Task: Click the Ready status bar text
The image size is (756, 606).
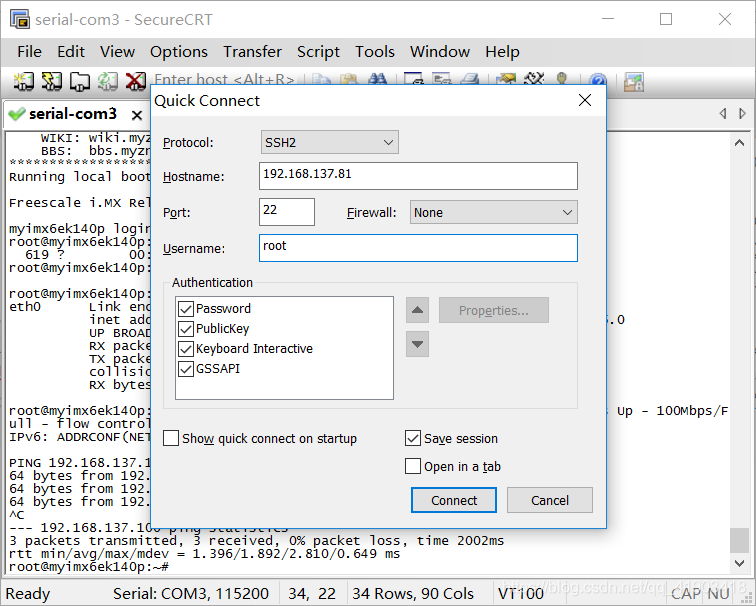Action: 27,593
